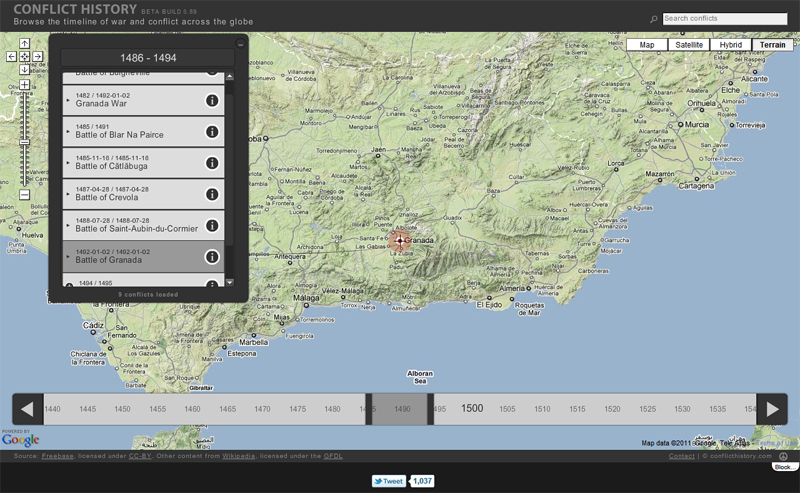Click 1520 on the timeline
This screenshot has width=800, height=493.
[x=612, y=409]
